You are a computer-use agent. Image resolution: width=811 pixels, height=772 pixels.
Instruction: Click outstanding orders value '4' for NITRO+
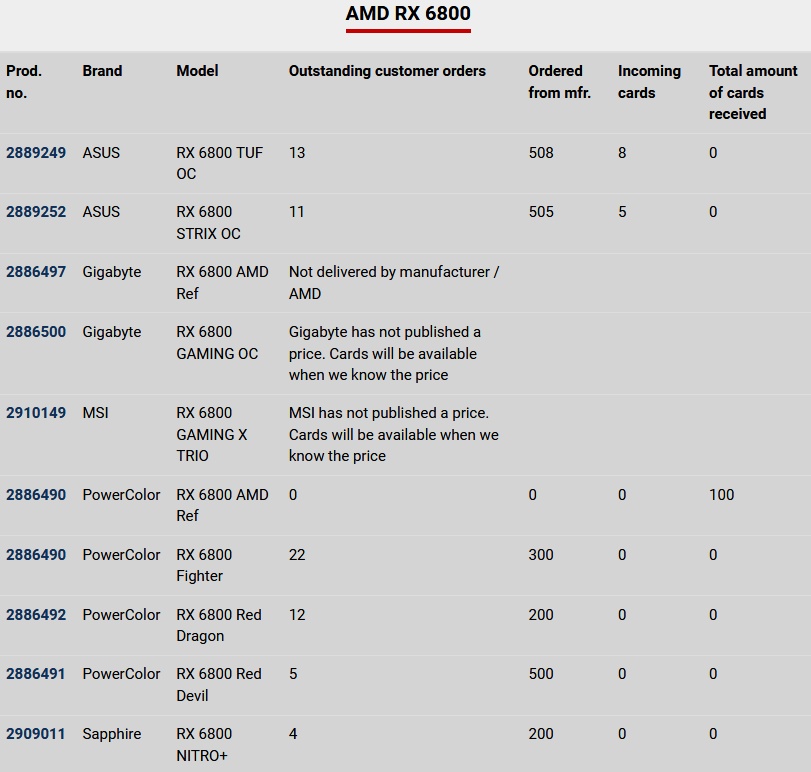293,734
